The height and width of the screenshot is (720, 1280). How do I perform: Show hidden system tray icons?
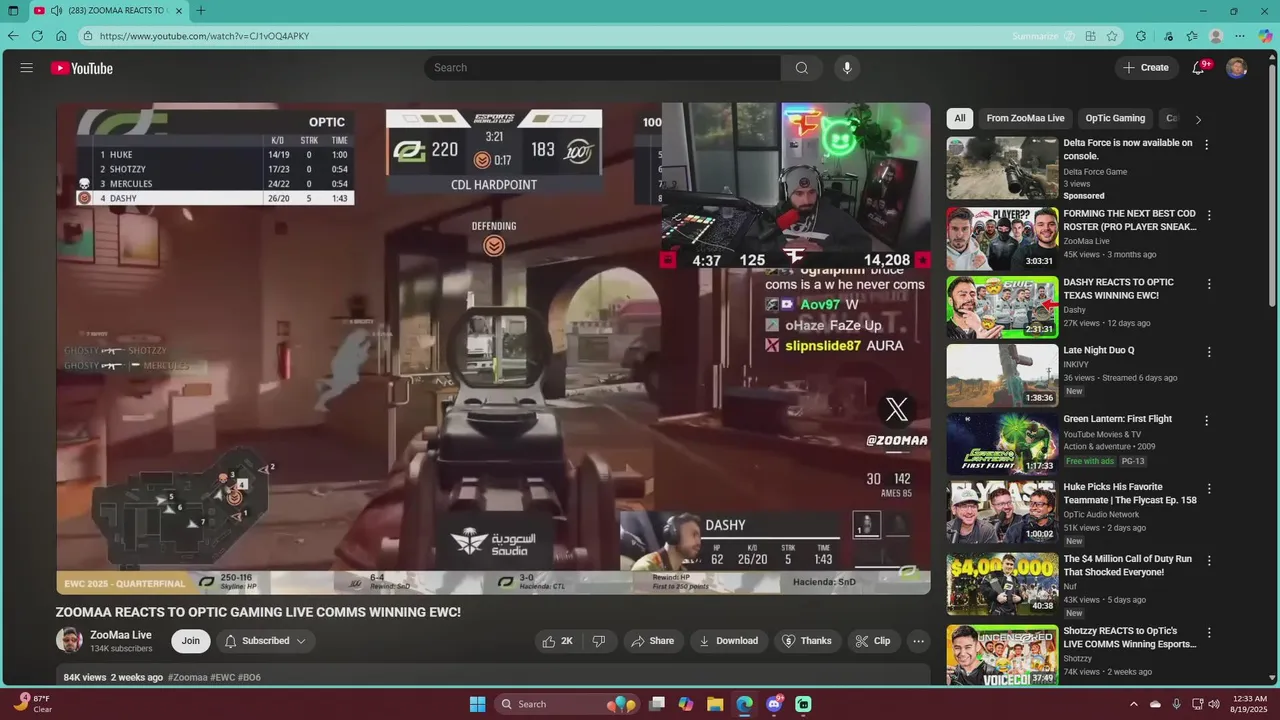[1134, 704]
